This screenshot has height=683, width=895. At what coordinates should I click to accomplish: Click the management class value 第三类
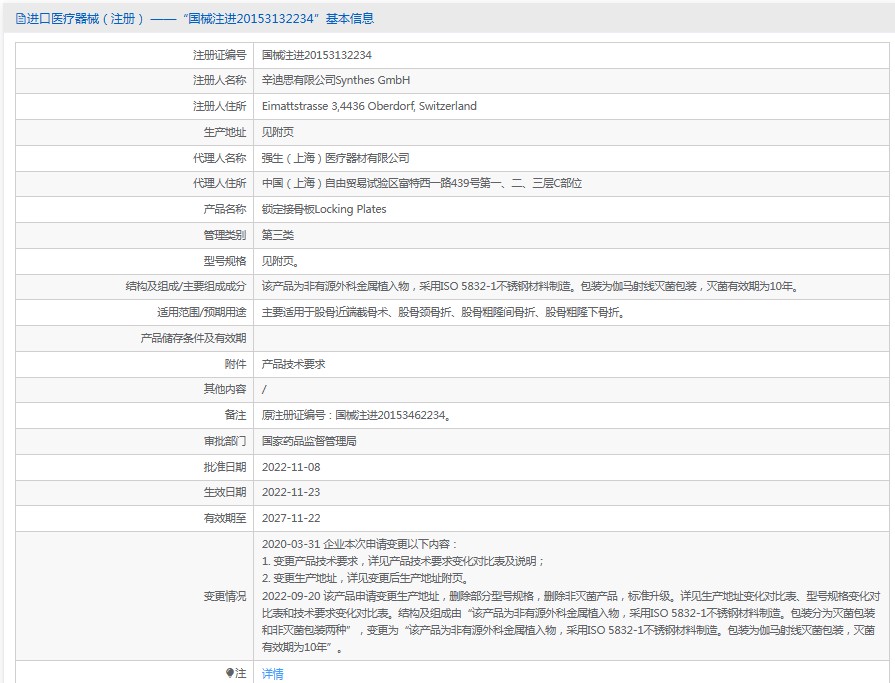click(277, 235)
